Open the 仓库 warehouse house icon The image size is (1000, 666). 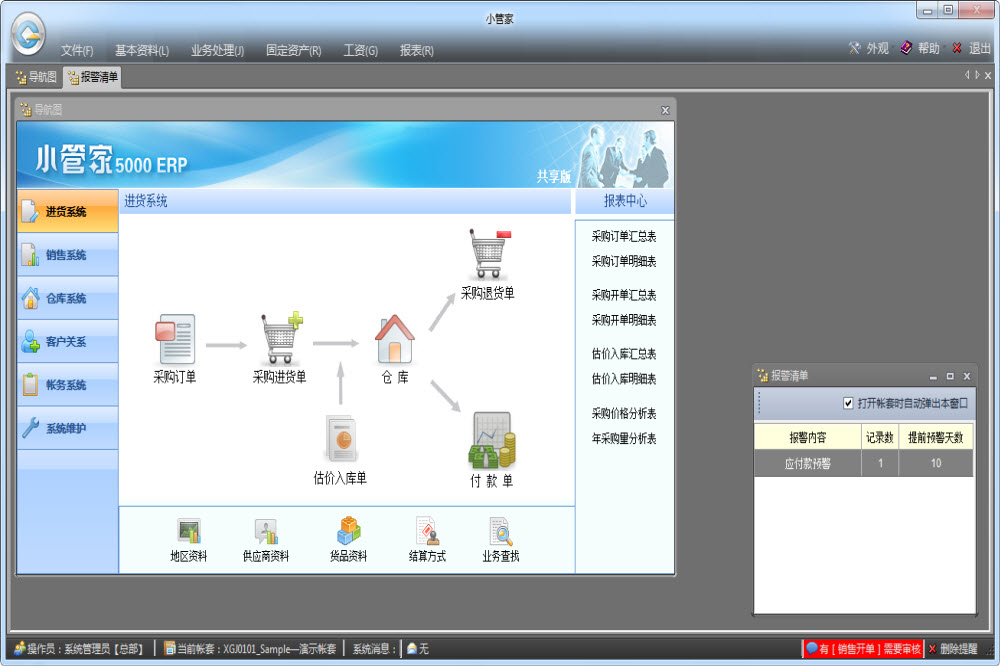pos(394,340)
